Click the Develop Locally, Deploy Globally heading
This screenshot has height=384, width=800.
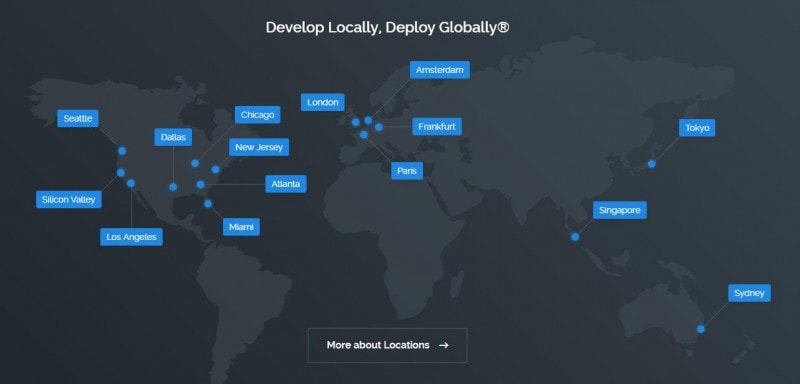[387, 27]
